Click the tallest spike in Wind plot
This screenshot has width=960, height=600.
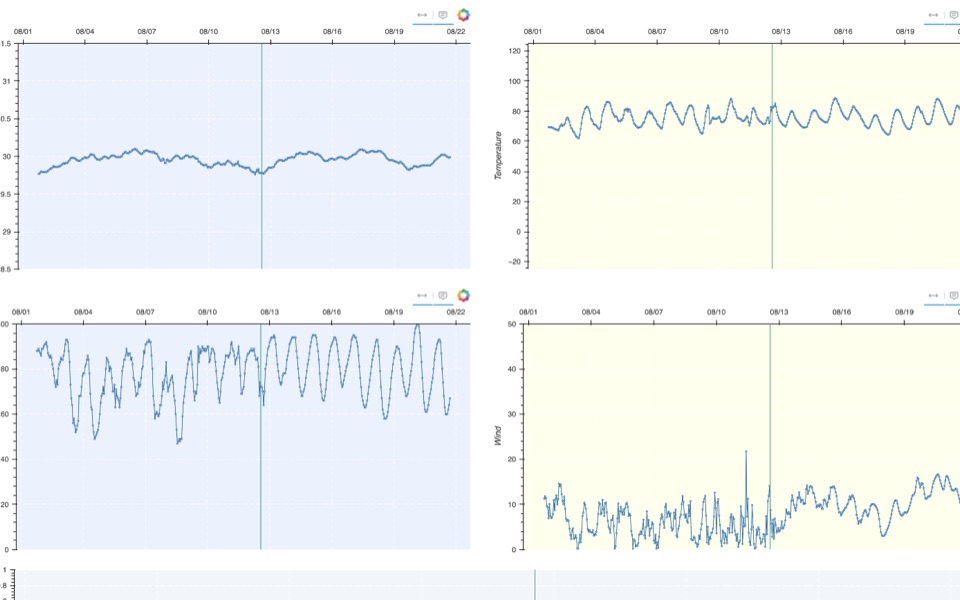pos(746,452)
